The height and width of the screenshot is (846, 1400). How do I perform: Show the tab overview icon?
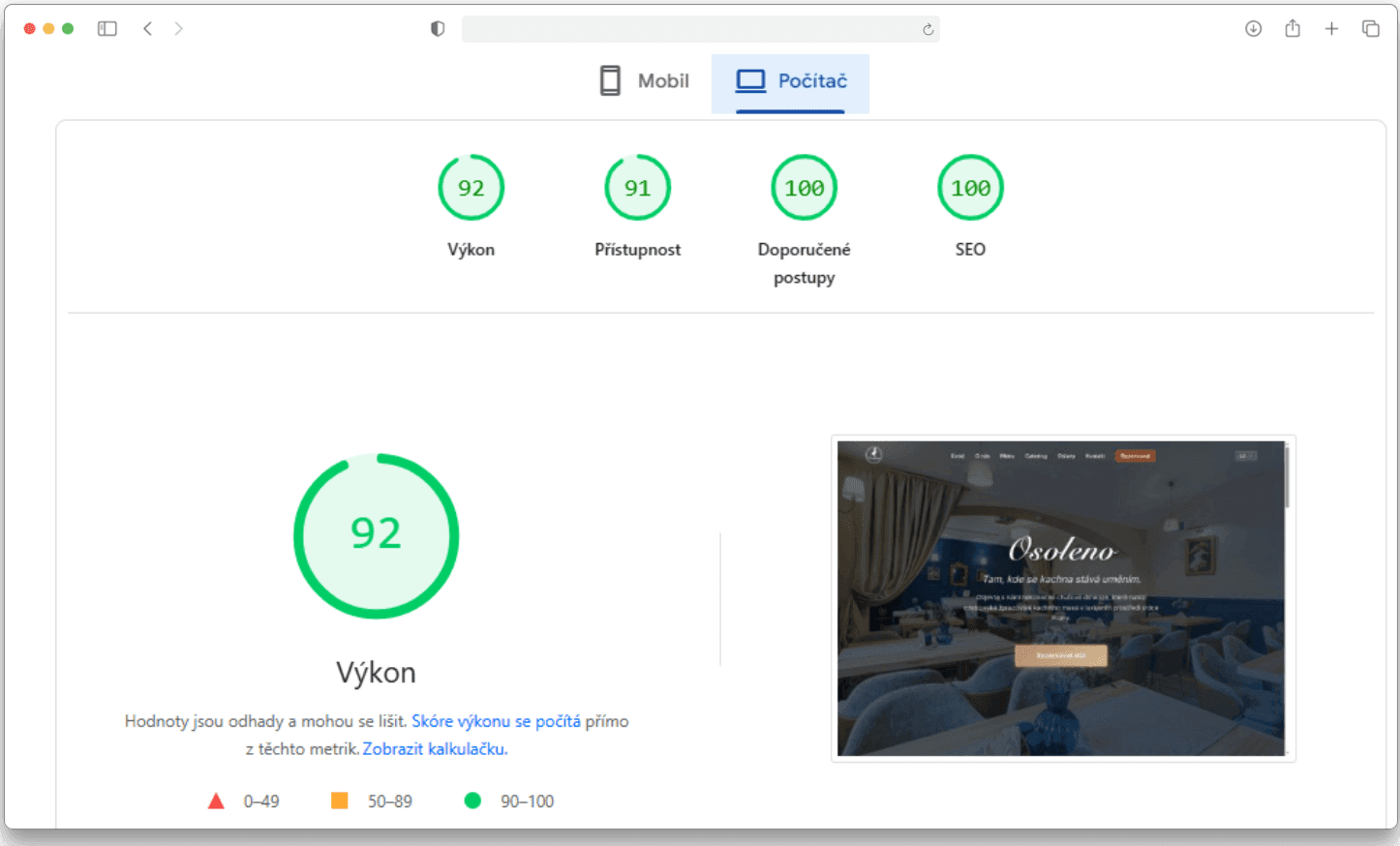coord(1371,29)
